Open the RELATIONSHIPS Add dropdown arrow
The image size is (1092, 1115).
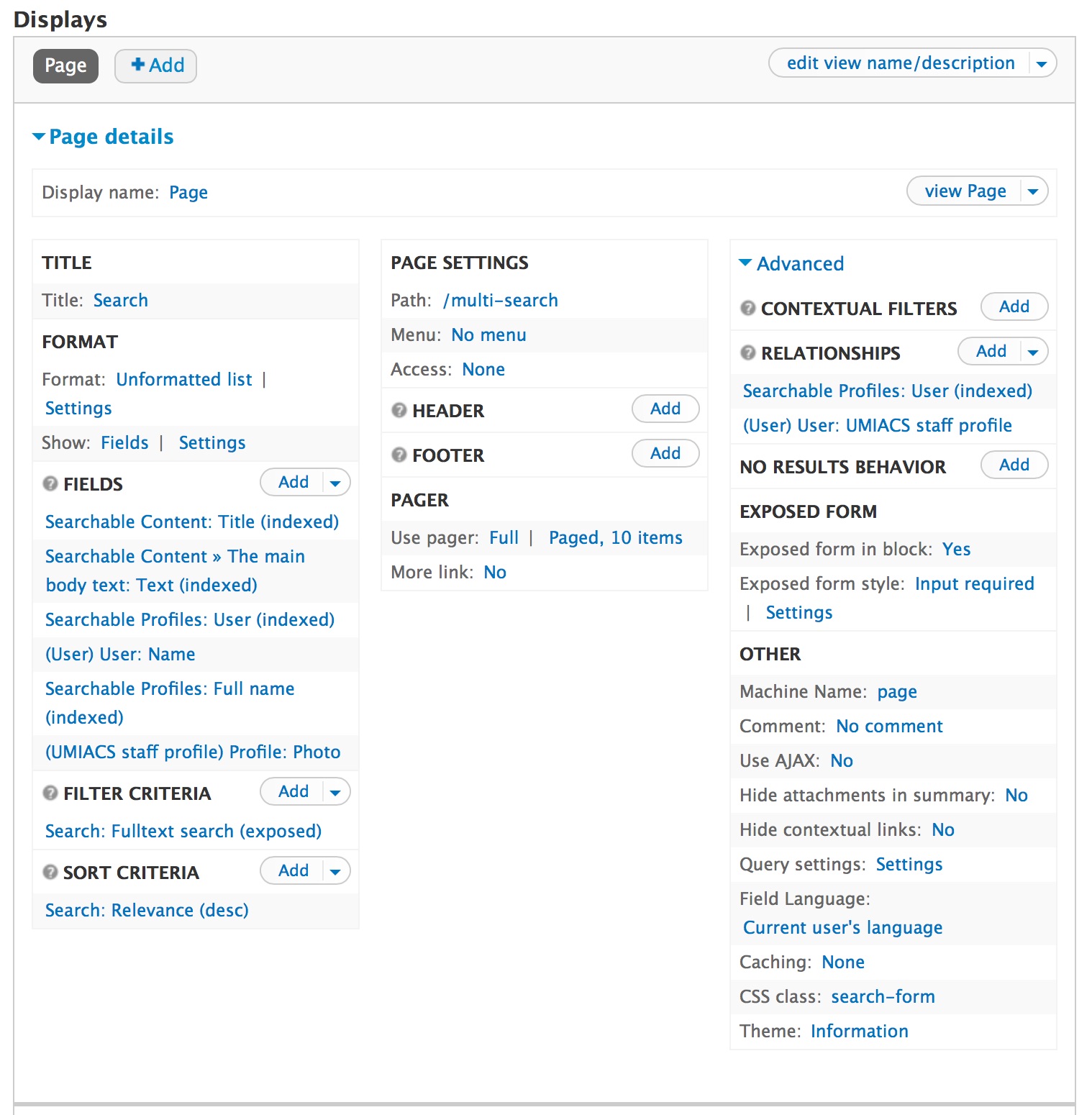(x=1033, y=352)
